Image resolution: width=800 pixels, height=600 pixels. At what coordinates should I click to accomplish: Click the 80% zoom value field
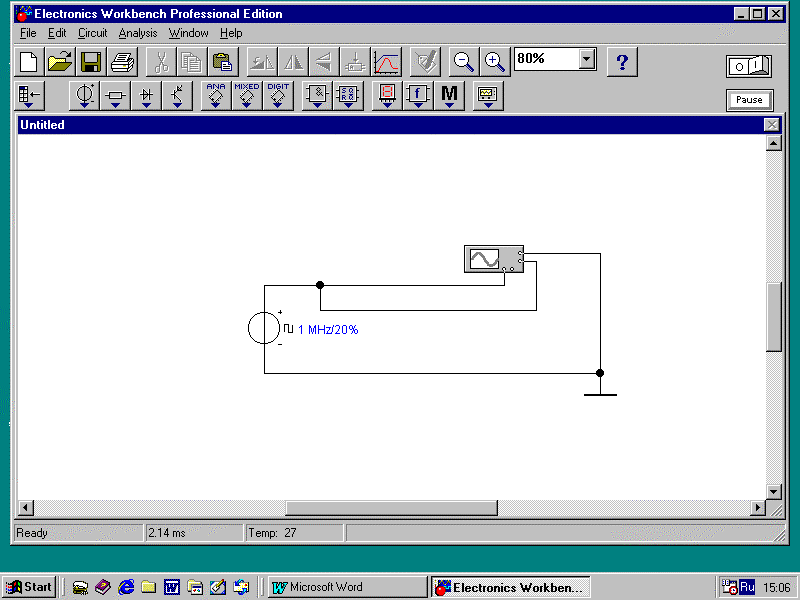[546, 59]
